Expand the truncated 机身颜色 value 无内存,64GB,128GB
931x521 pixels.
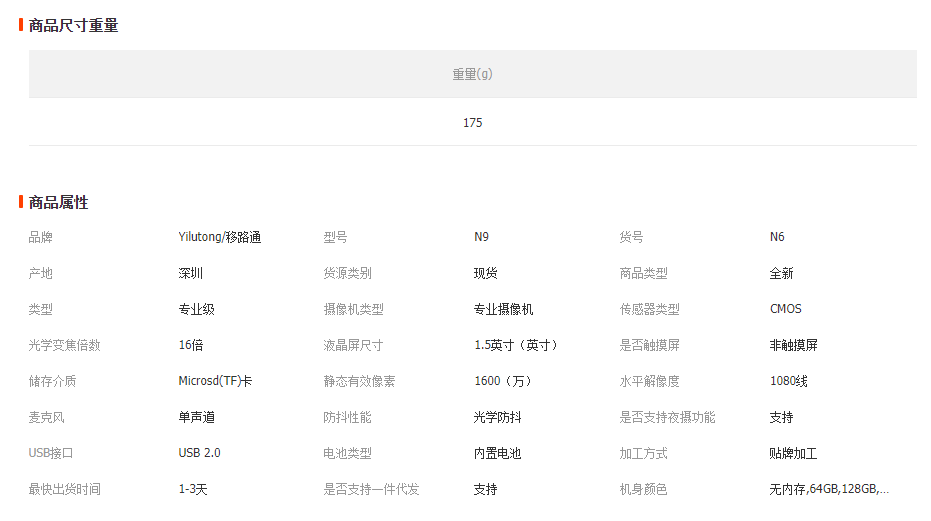(x=828, y=489)
